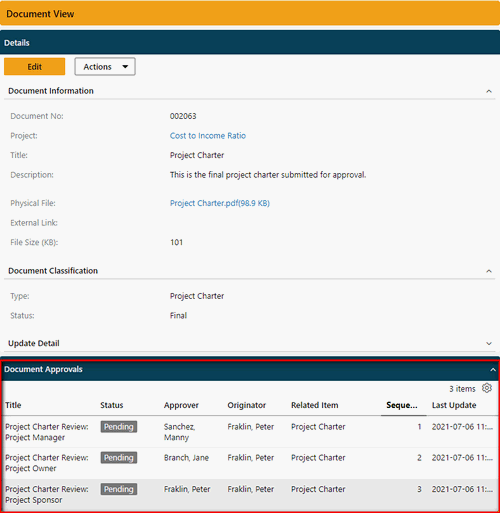Select the Project Owner review row
500x513 pixels.
point(250,463)
